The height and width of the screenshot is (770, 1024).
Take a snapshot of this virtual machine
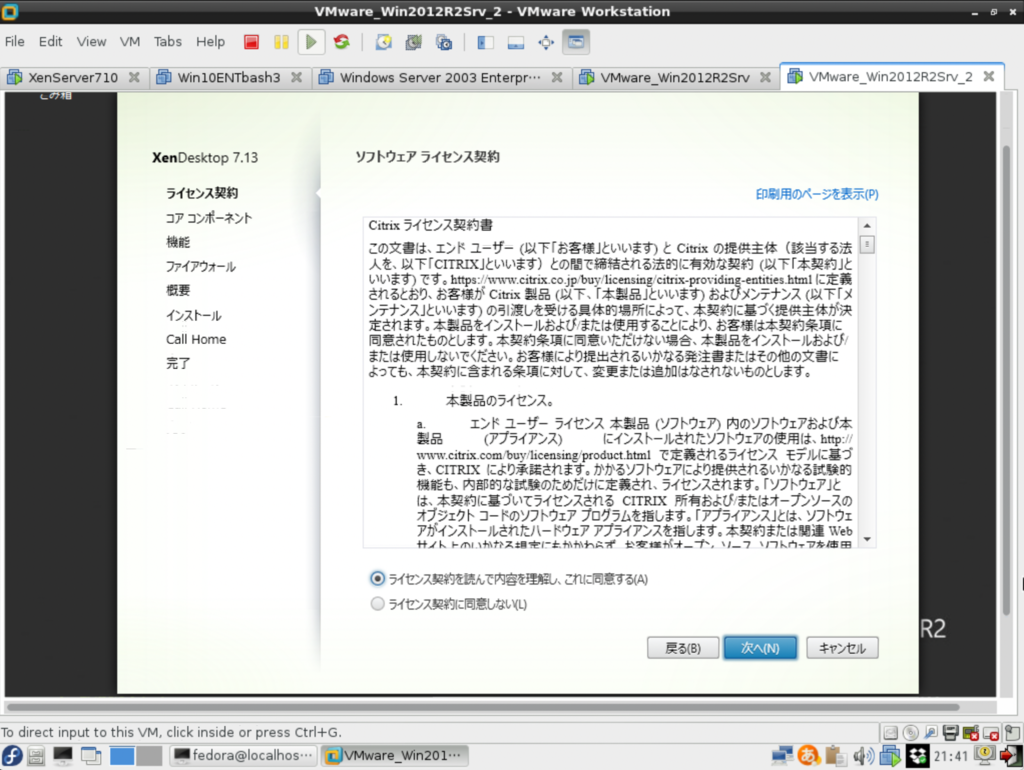[x=383, y=42]
